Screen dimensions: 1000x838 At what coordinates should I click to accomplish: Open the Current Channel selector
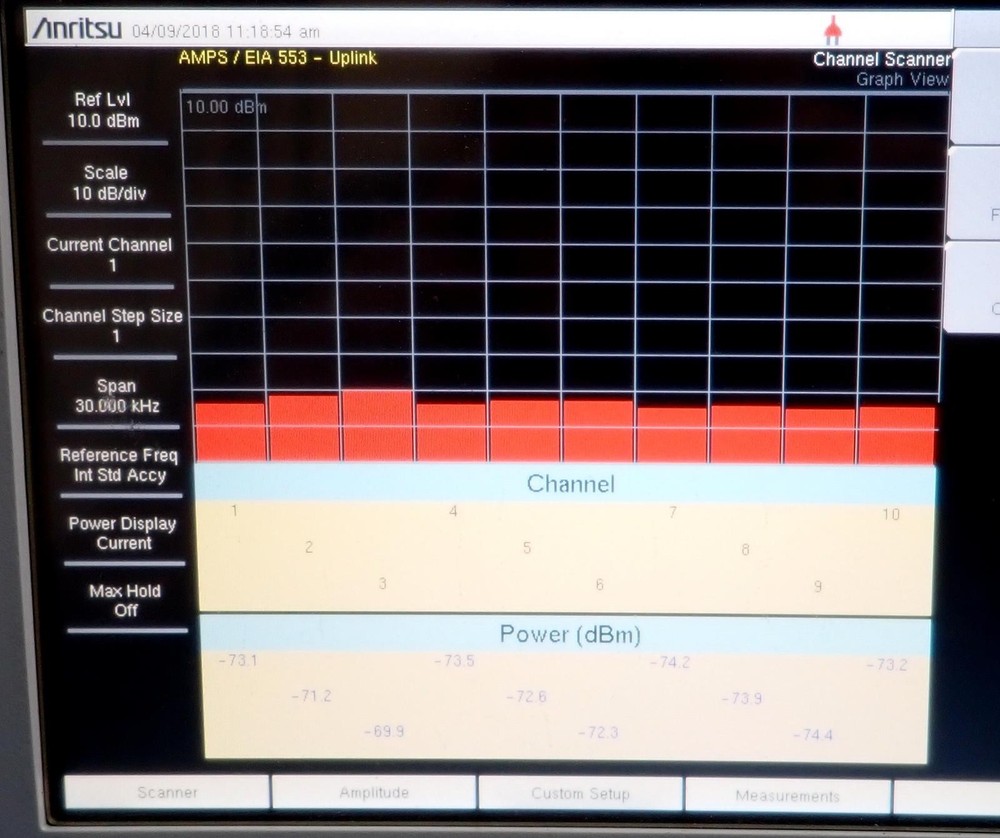[x=110, y=253]
